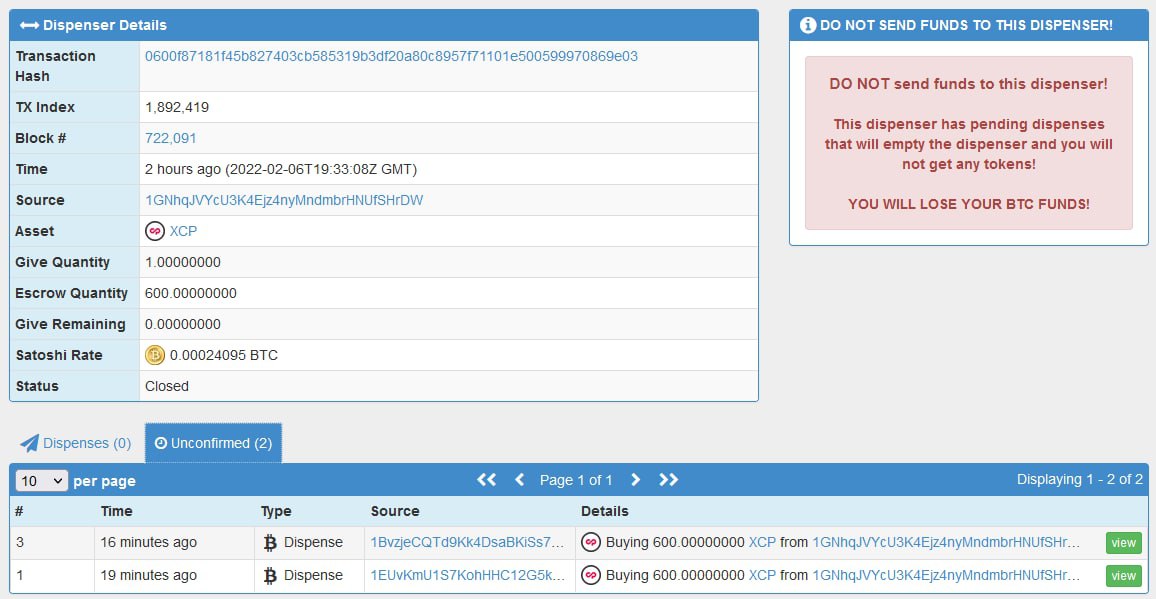Click Bitcoin symbol in row 3 Type column

pos(270,543)
